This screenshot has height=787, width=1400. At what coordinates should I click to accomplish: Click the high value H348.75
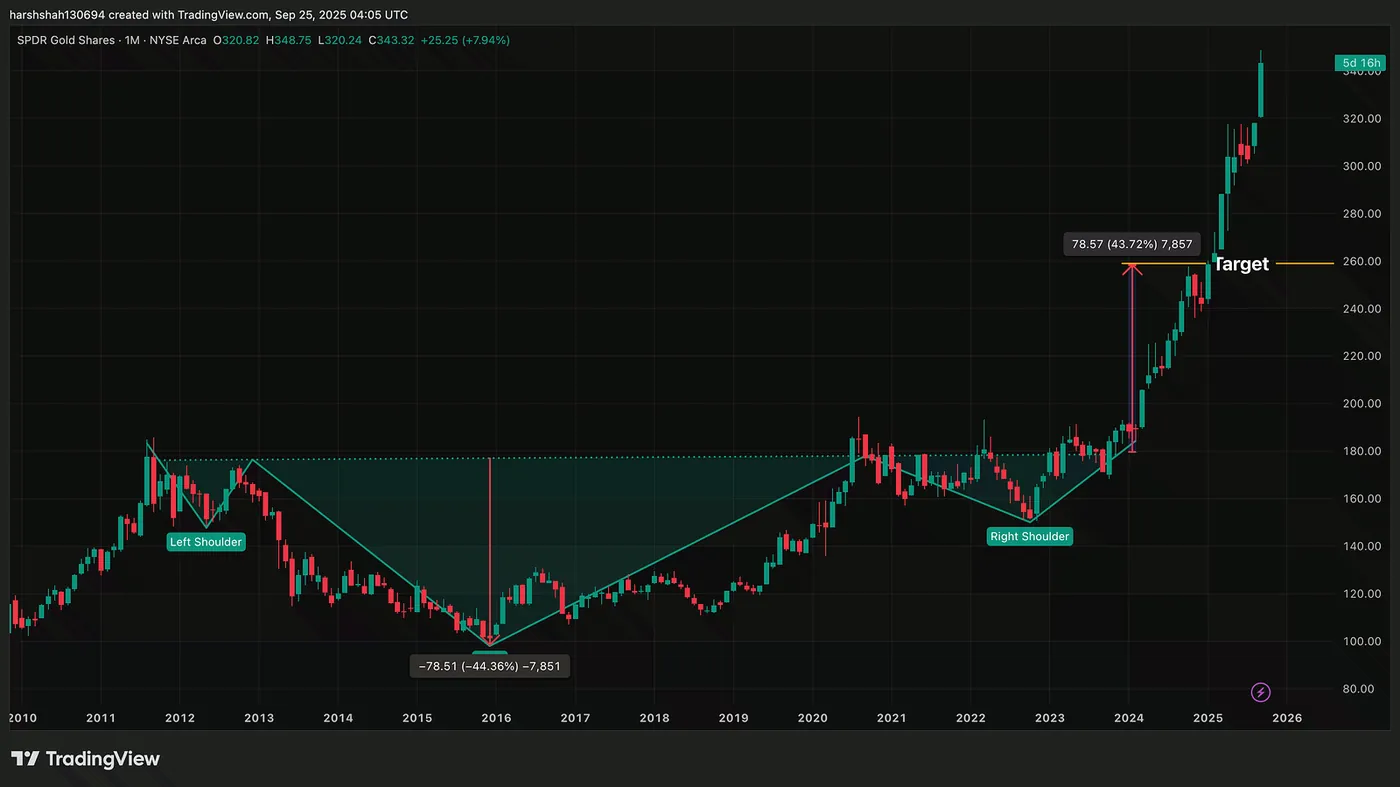291,40
